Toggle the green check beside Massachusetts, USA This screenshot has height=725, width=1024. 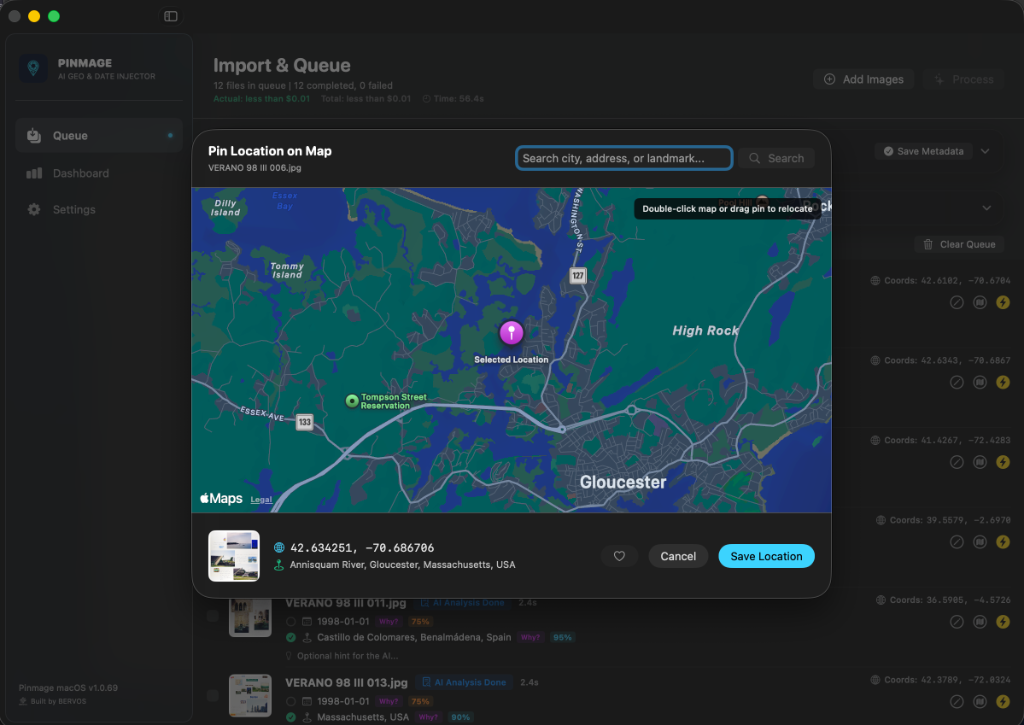click(291, 717)
